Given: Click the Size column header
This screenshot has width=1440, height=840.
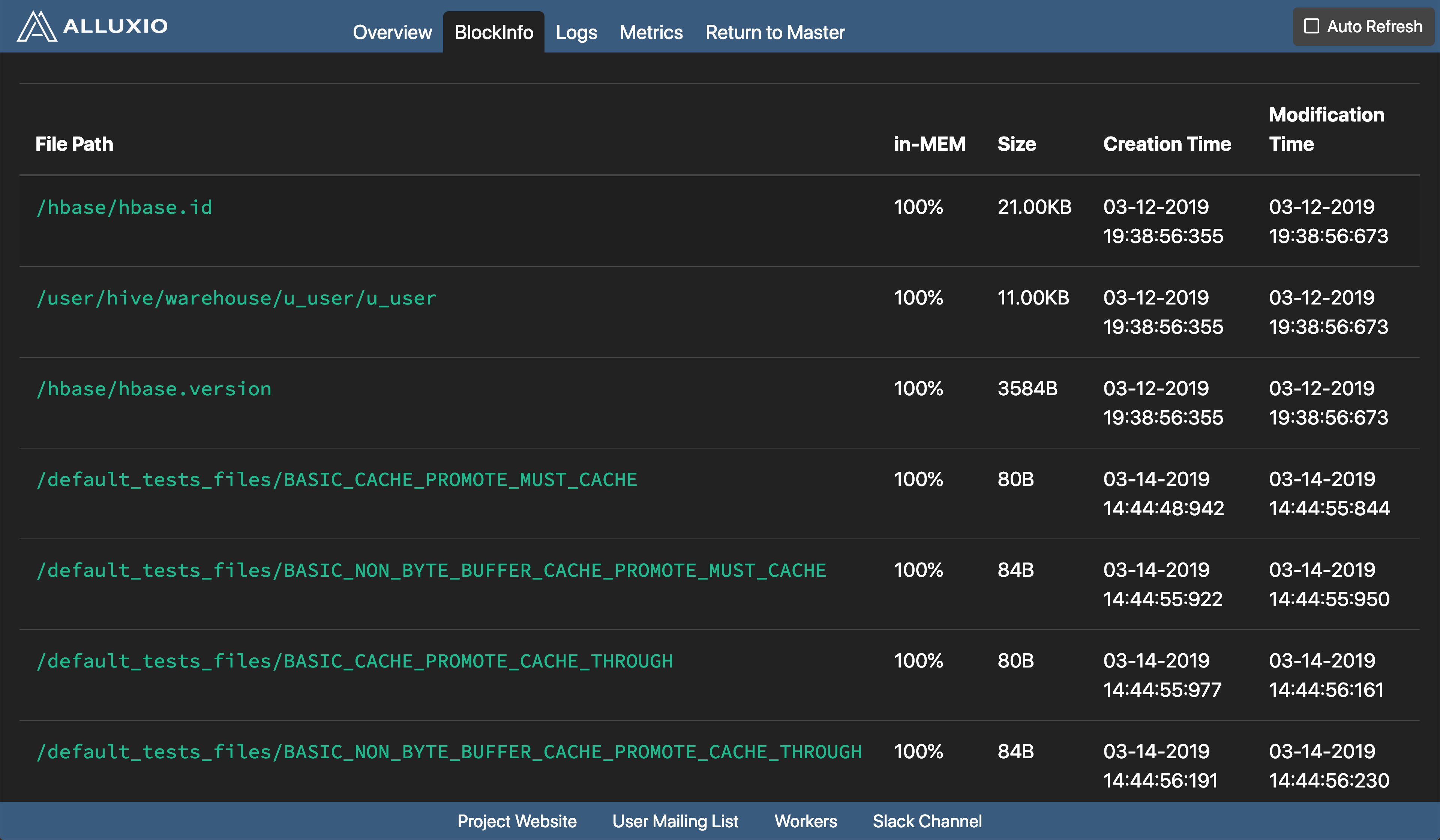Looking at the screenshot, I should coord(1016,144).
